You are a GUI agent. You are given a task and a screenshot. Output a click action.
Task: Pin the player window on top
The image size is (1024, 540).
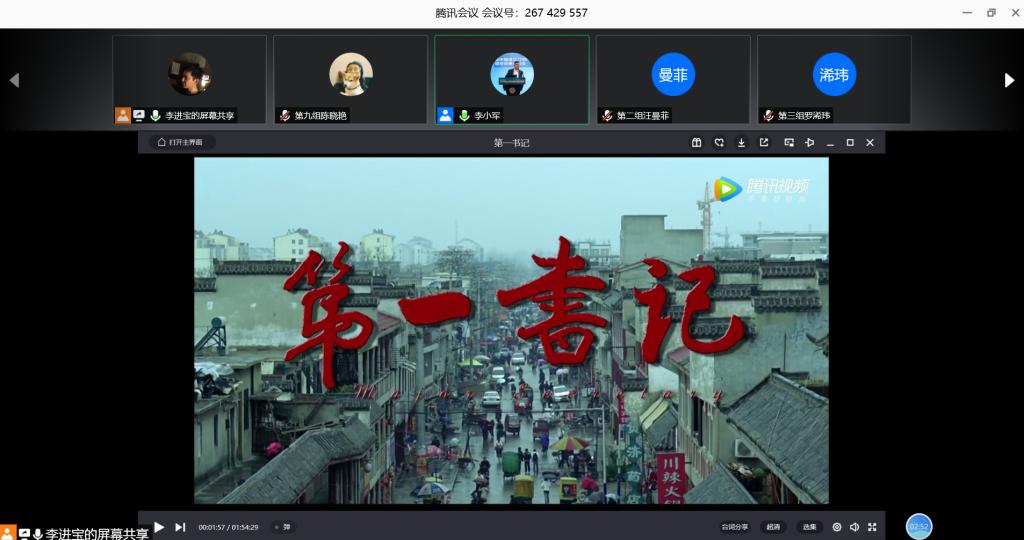[x=810, y=143]
